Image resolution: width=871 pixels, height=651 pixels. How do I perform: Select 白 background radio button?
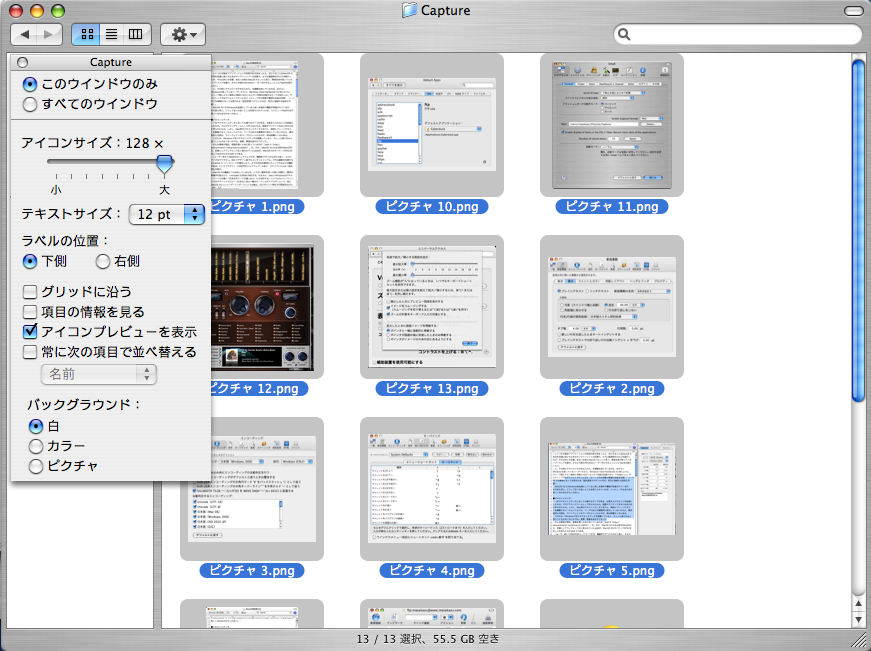pyautogui.click(x=36, y=426)
